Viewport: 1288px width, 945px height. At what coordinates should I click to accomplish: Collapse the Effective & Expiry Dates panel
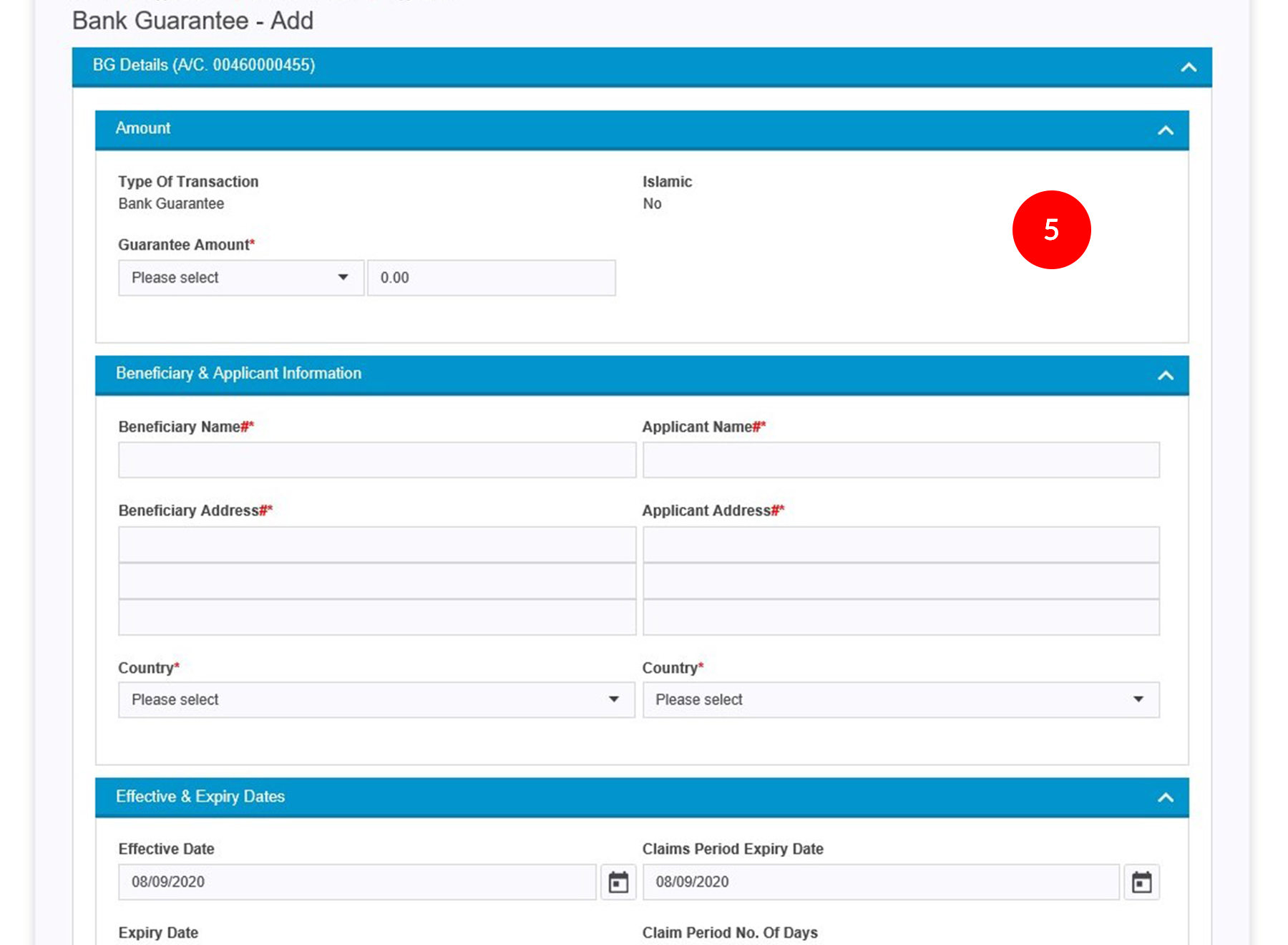click(1166, 798)
